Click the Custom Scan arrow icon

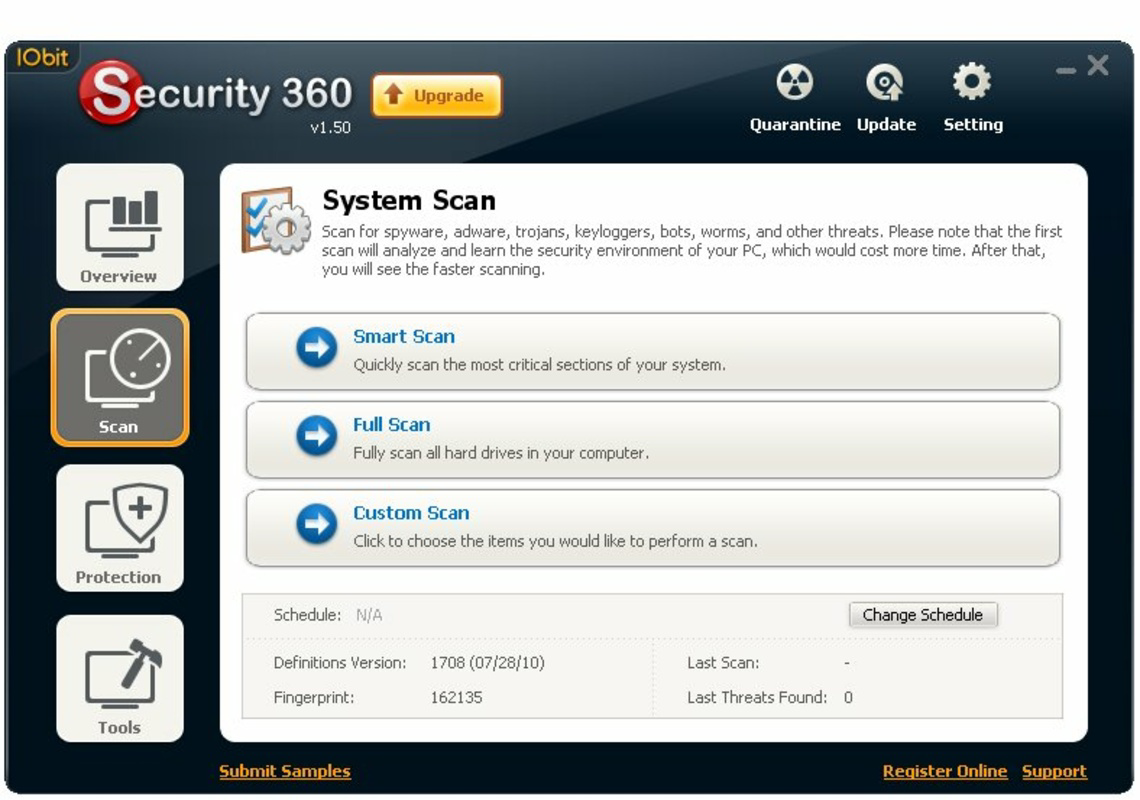[316, 524]
